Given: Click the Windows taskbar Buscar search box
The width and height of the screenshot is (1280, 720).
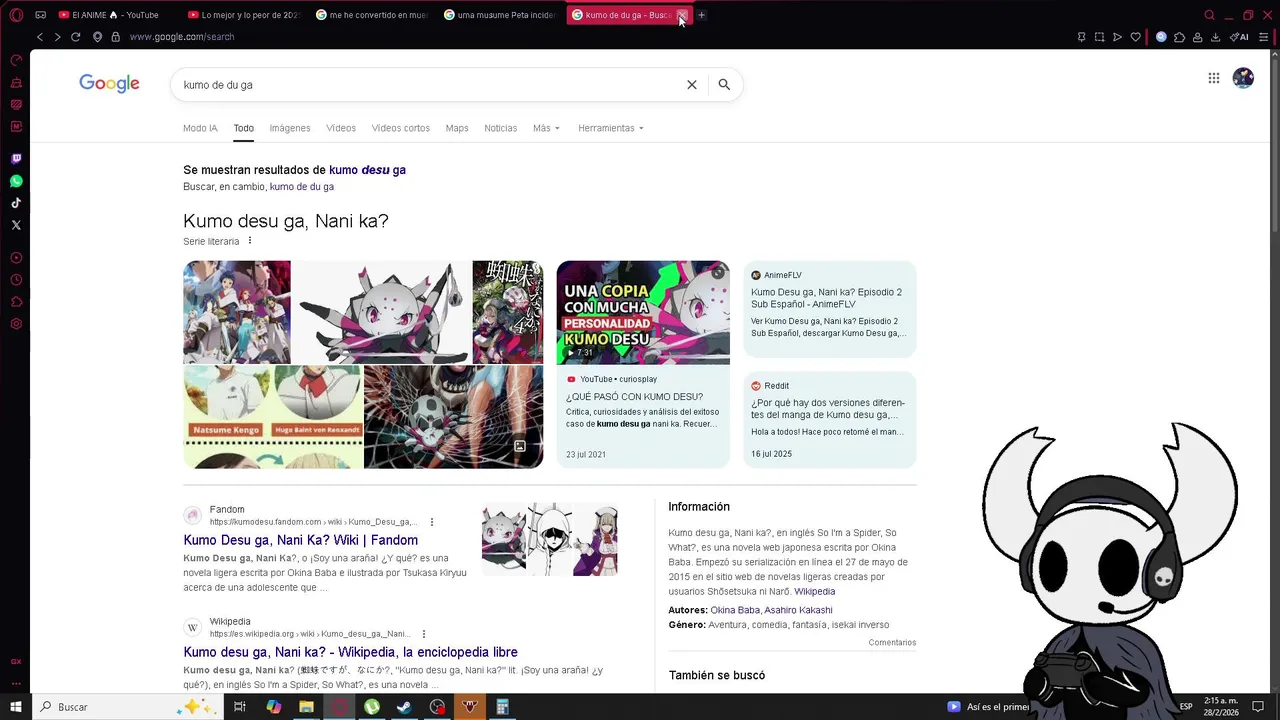Looking at the screenshot, I should tap(127, 707).
